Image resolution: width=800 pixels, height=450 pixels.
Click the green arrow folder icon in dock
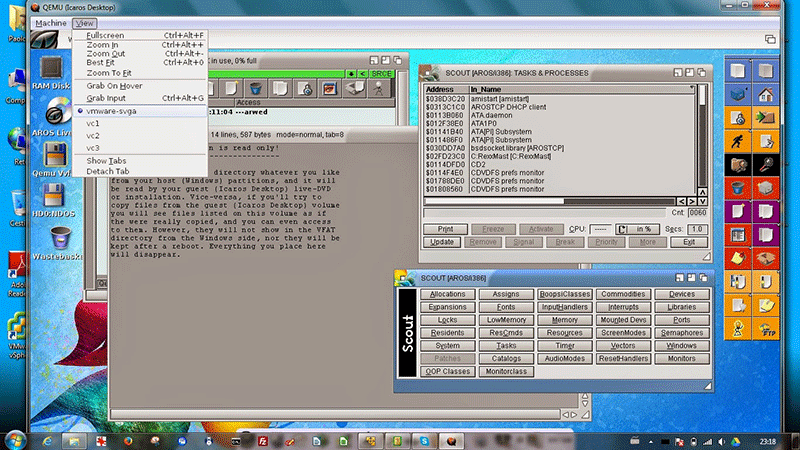tap(765, 118)
